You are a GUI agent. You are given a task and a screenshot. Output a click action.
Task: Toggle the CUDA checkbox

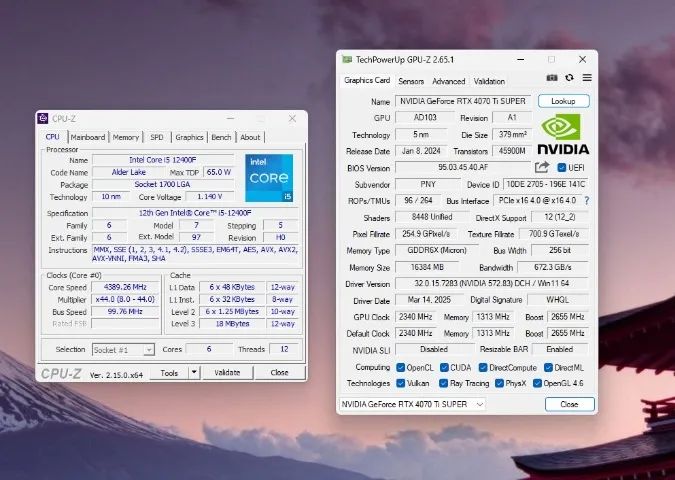[444, 368]
